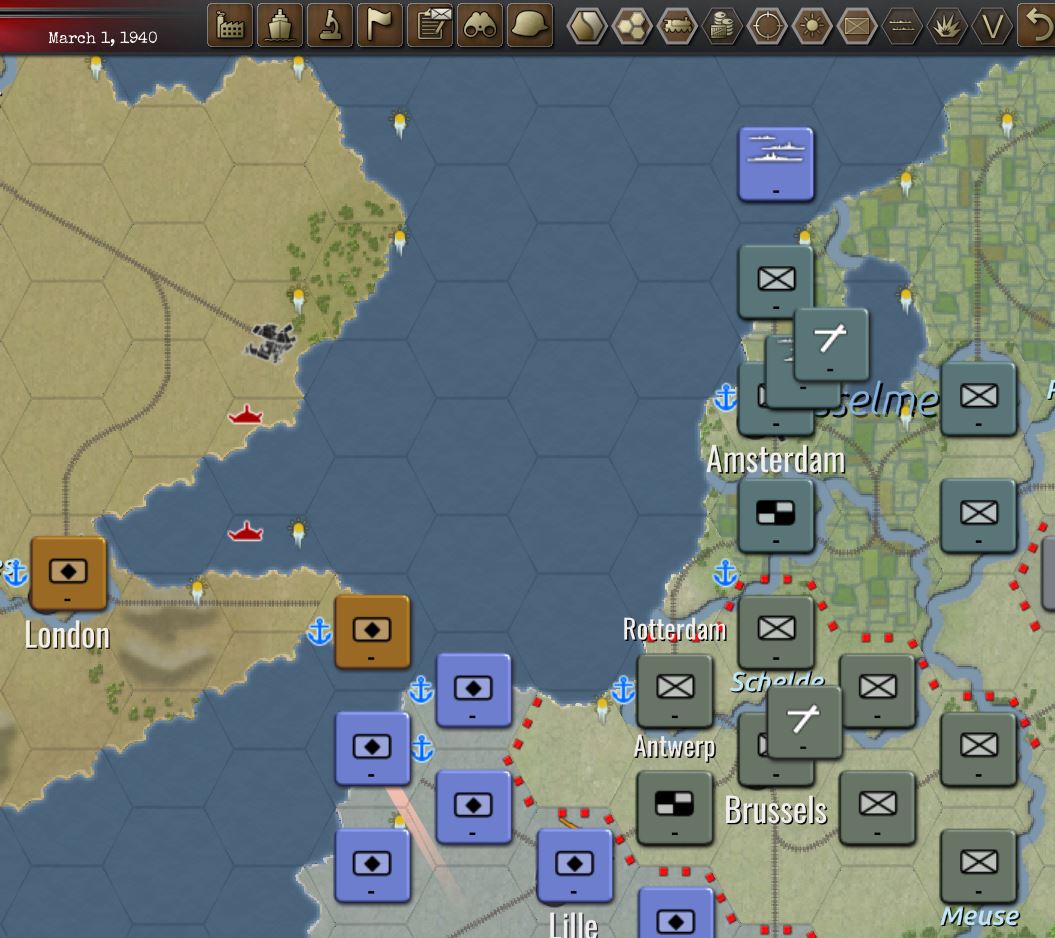Toggle the railway train overlay
This screenshot has height=938, width=1055.
(677, 26)
